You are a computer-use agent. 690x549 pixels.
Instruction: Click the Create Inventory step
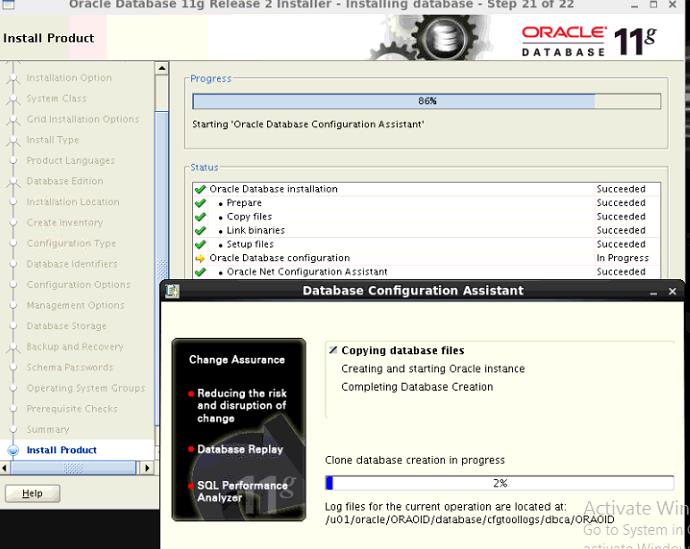[x=65, y=223]
